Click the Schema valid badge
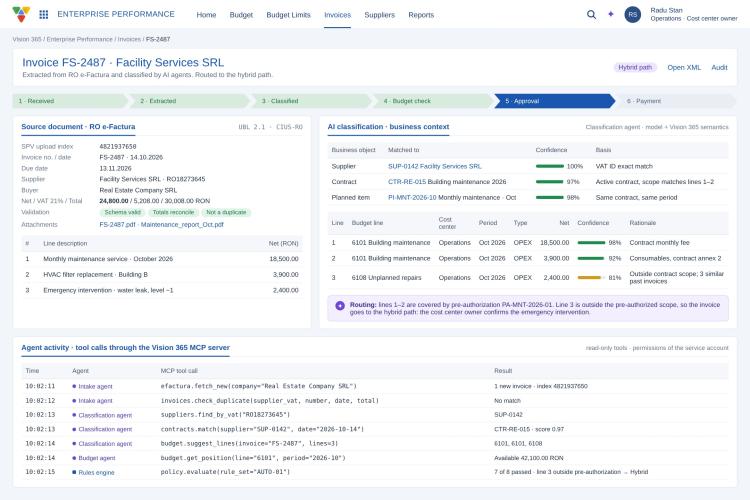Image resolution: width=750 pixels, height=500 pixels. point(122,212)
